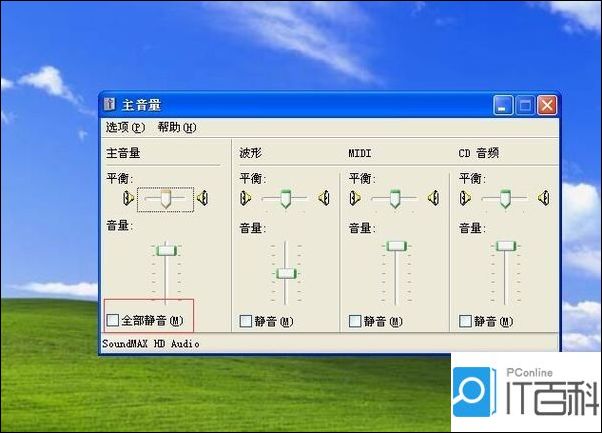This screenshot has height=433, width=602.
Task: Click the CD 音频 column heading
Action: [479, 153]
